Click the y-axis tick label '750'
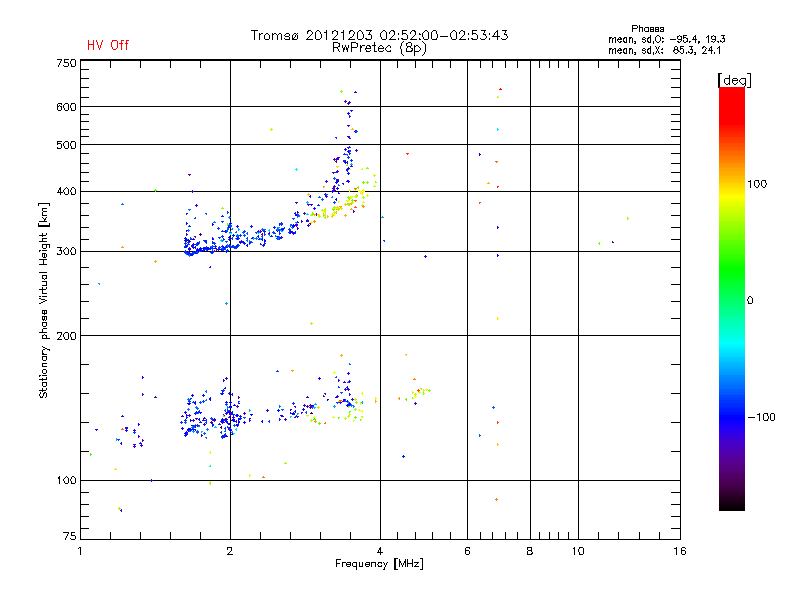This screenshot has height=600, width=800. click(66, 63)
